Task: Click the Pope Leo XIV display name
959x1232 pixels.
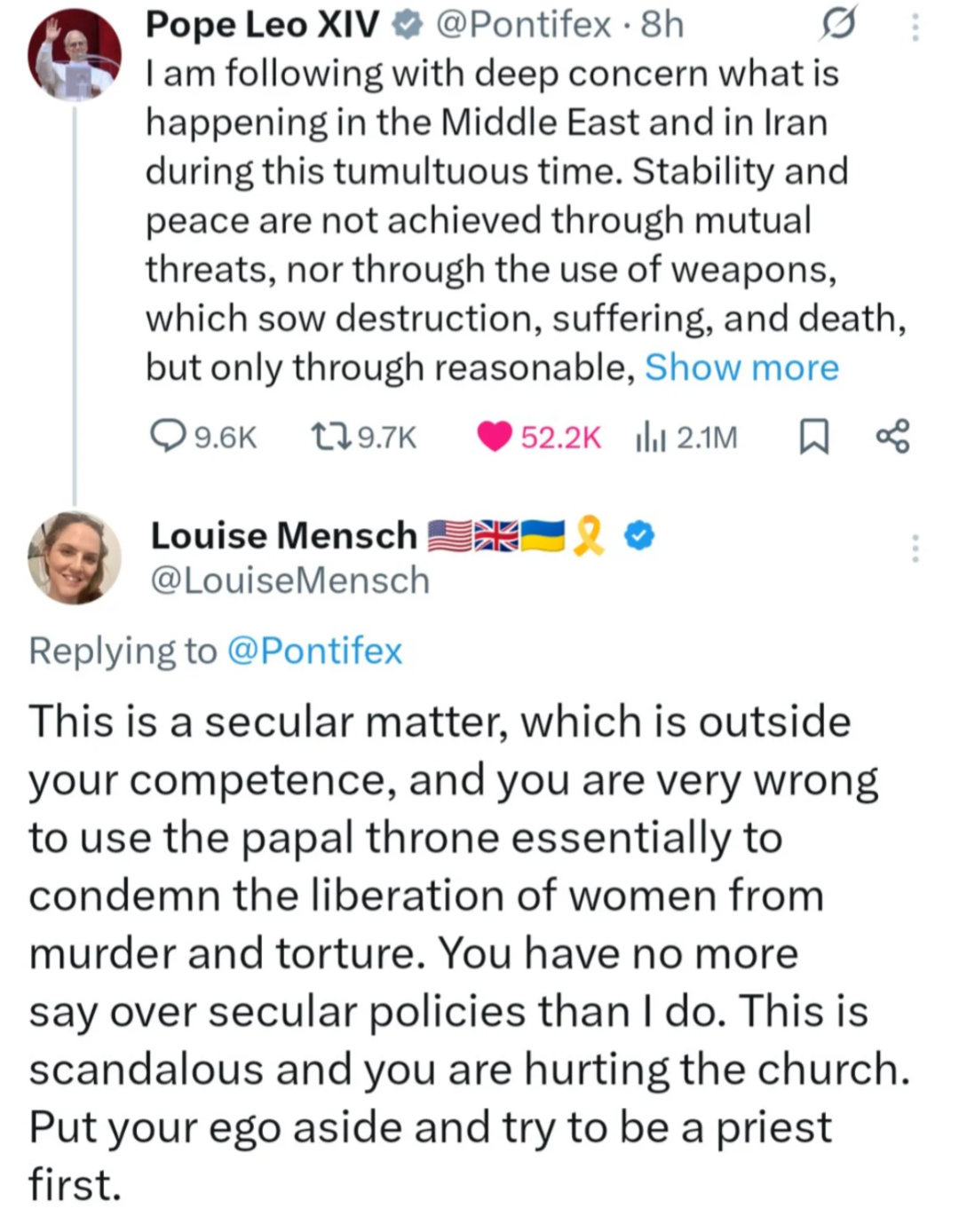Action: click(262, 25)
